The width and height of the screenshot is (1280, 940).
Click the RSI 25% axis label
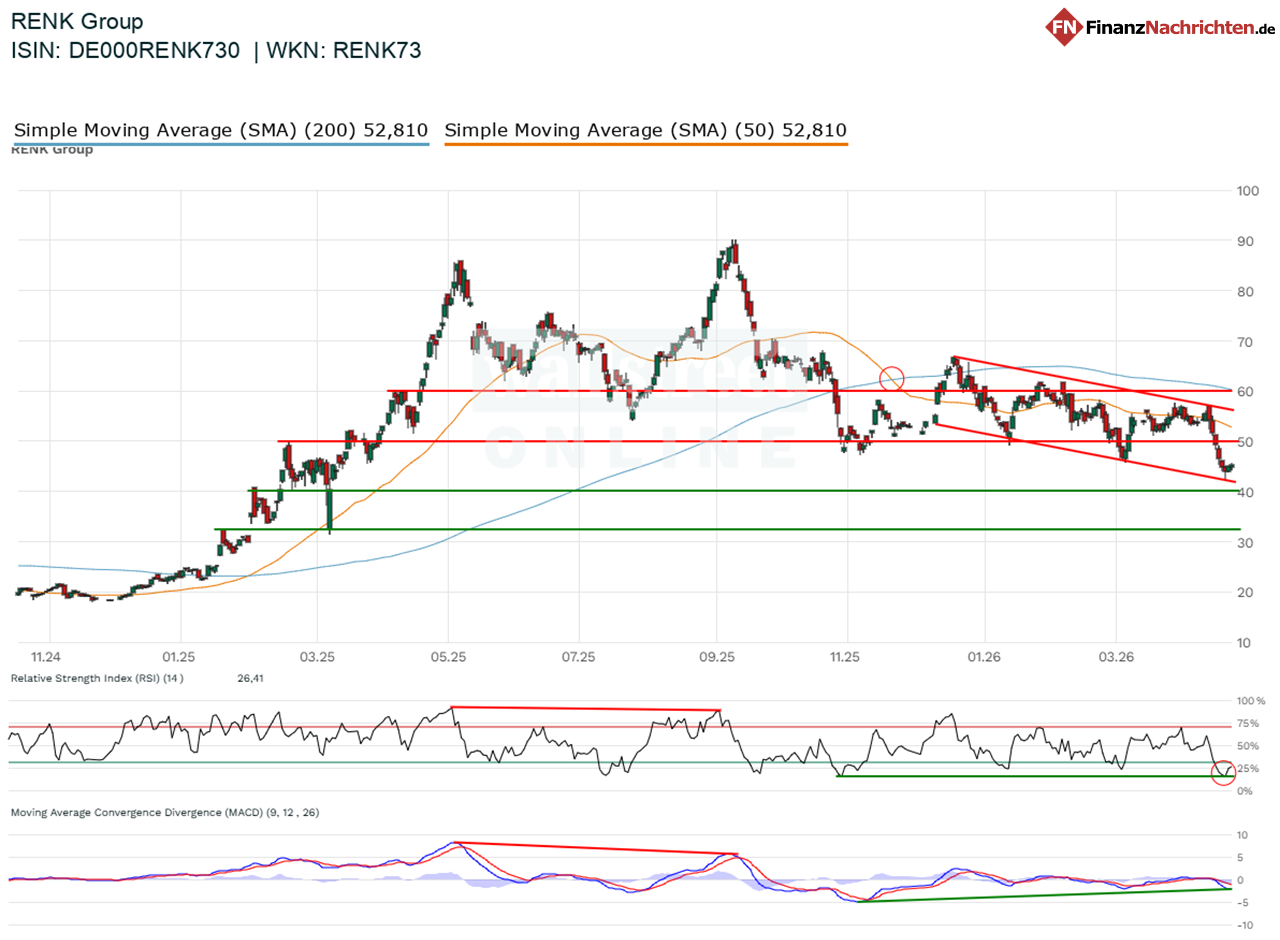pos(1249,768)
